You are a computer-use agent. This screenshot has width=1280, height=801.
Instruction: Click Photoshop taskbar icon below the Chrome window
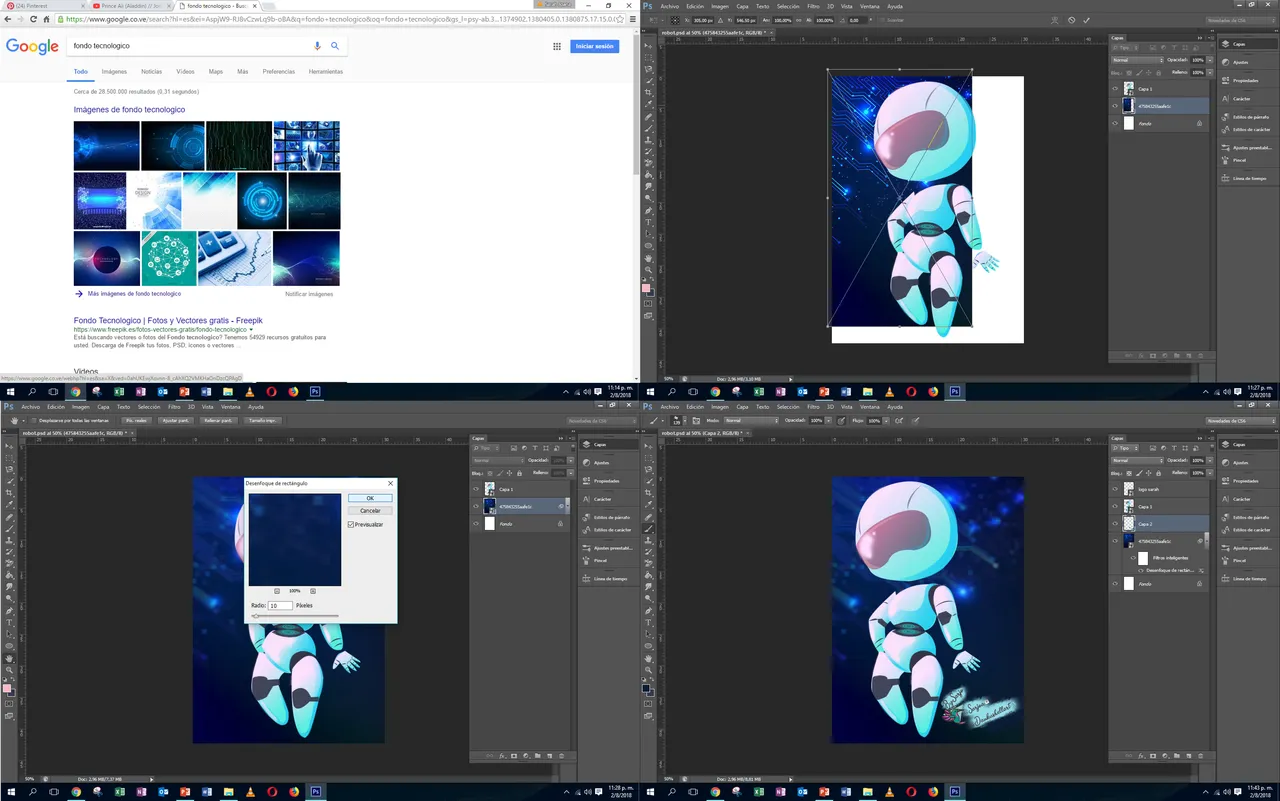tap(315, 392)
